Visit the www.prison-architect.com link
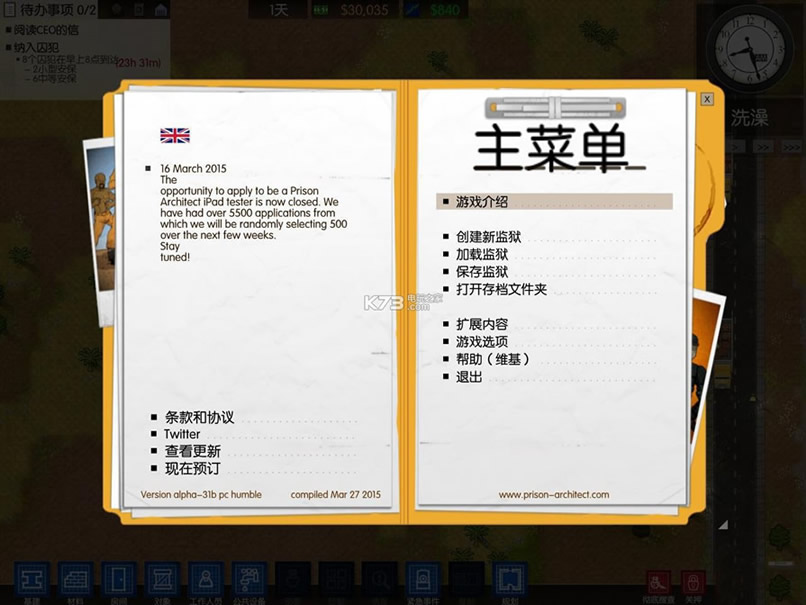The width and height of the screenshot is (806, 605). tap(553, 495)
